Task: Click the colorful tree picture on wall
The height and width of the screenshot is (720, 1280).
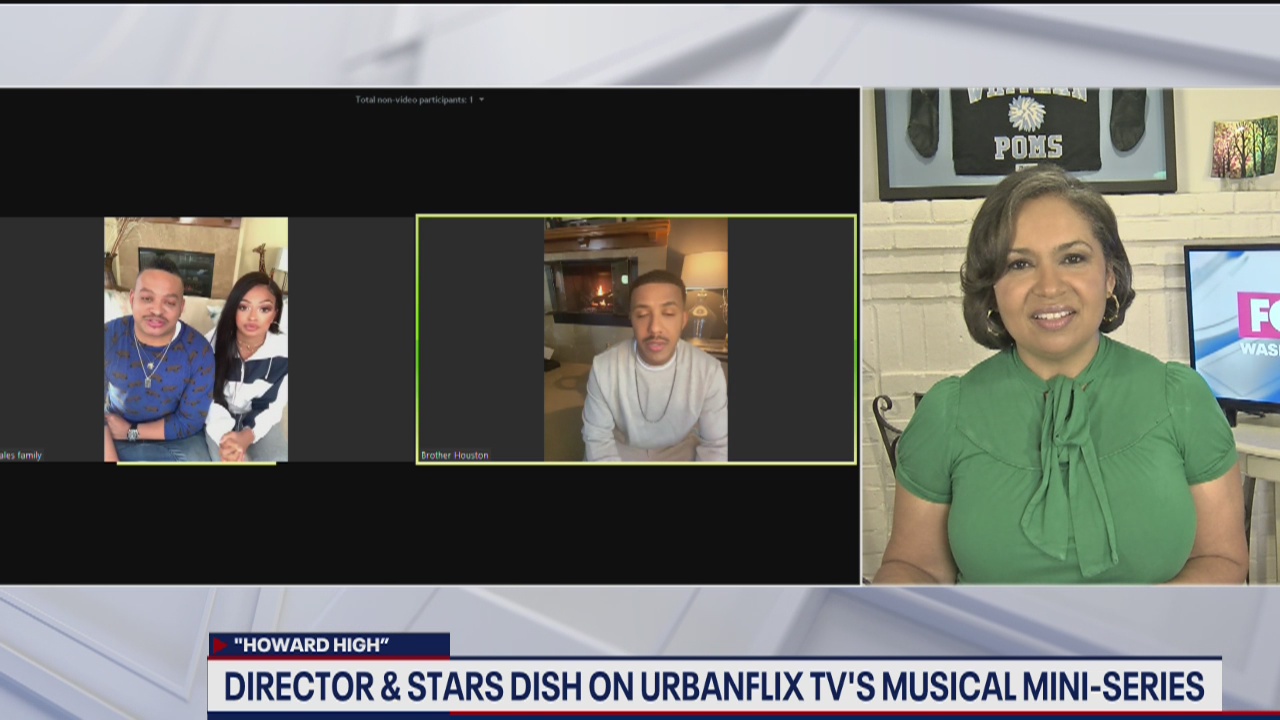Action: (1244, 147)
